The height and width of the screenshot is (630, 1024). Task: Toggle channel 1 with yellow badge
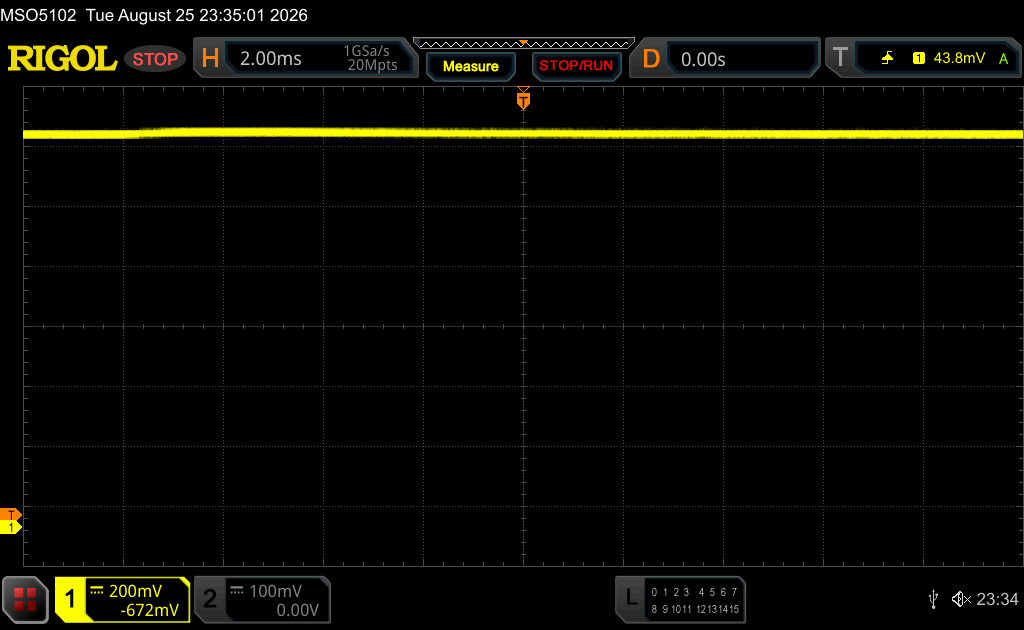pyautogui.click(x=70, y=599)
